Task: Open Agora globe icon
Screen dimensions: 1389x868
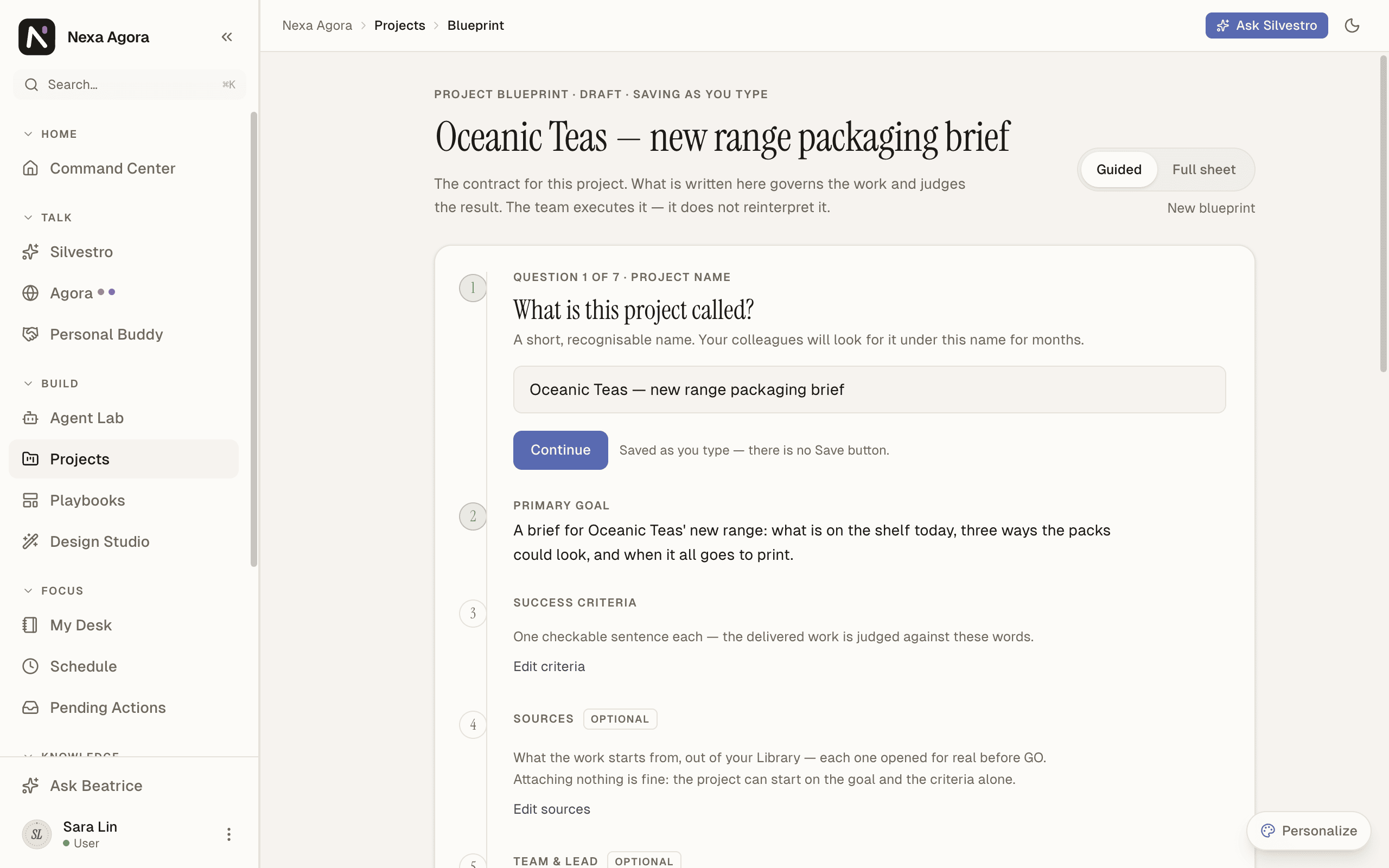Action: click(30, 293)
